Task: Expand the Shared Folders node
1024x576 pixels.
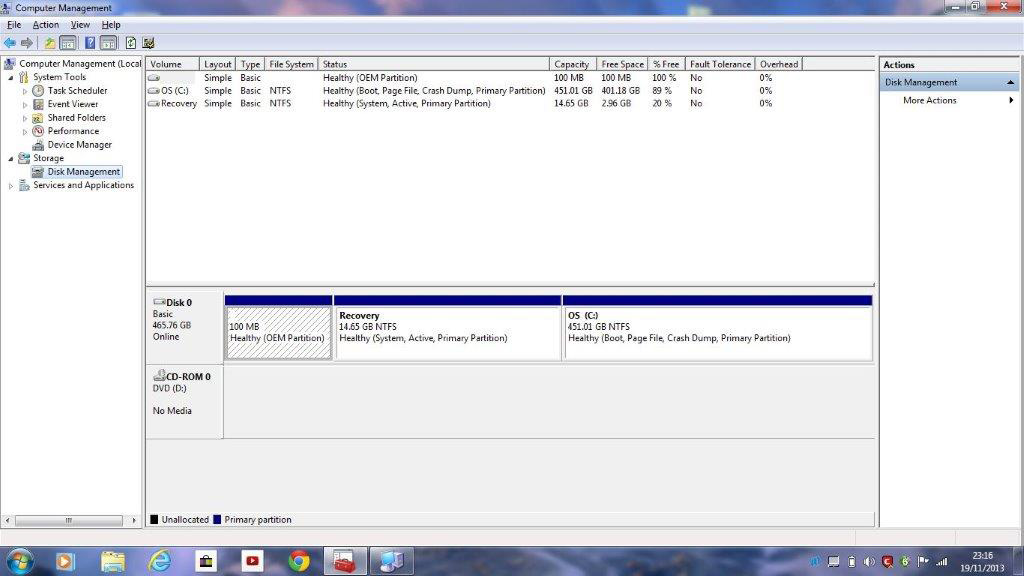Action: click(25, 118)
